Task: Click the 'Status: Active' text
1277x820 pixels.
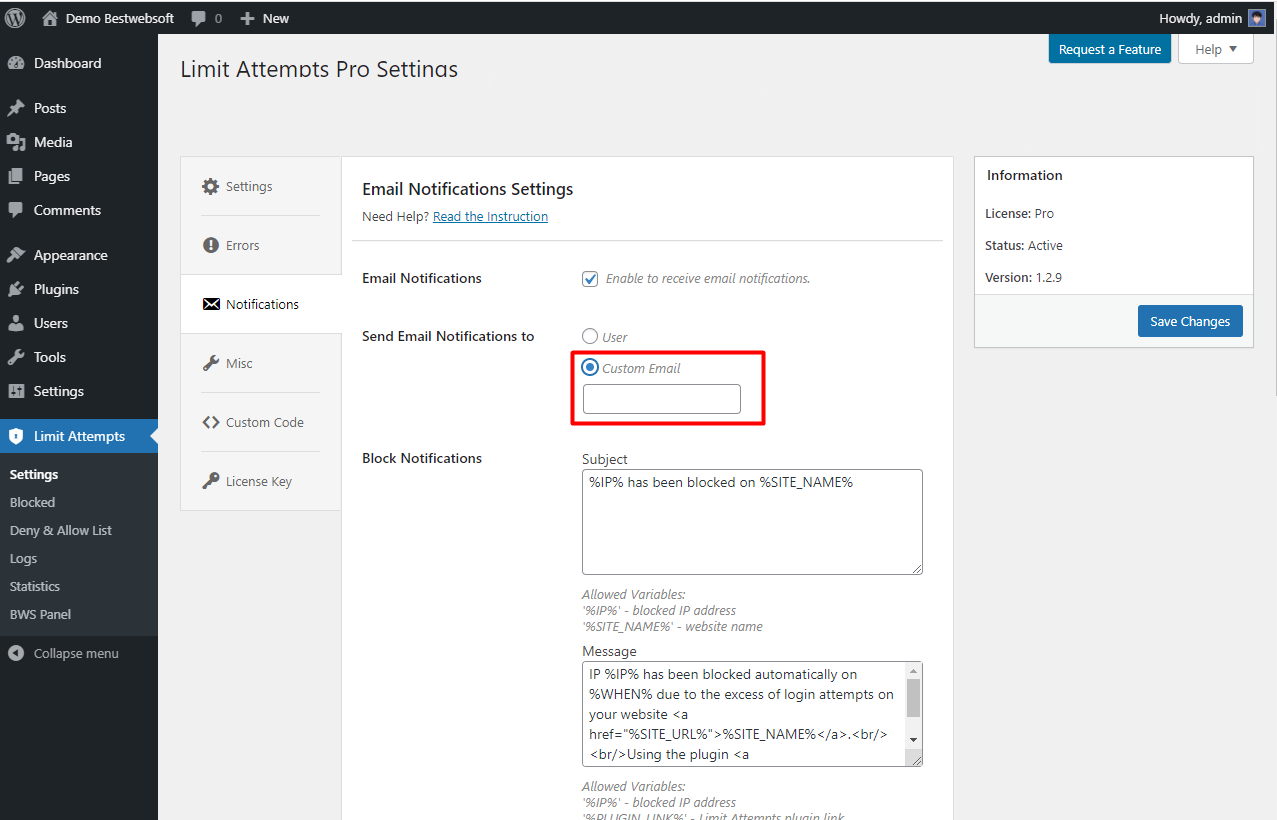Action: (x=1024, y=245)
